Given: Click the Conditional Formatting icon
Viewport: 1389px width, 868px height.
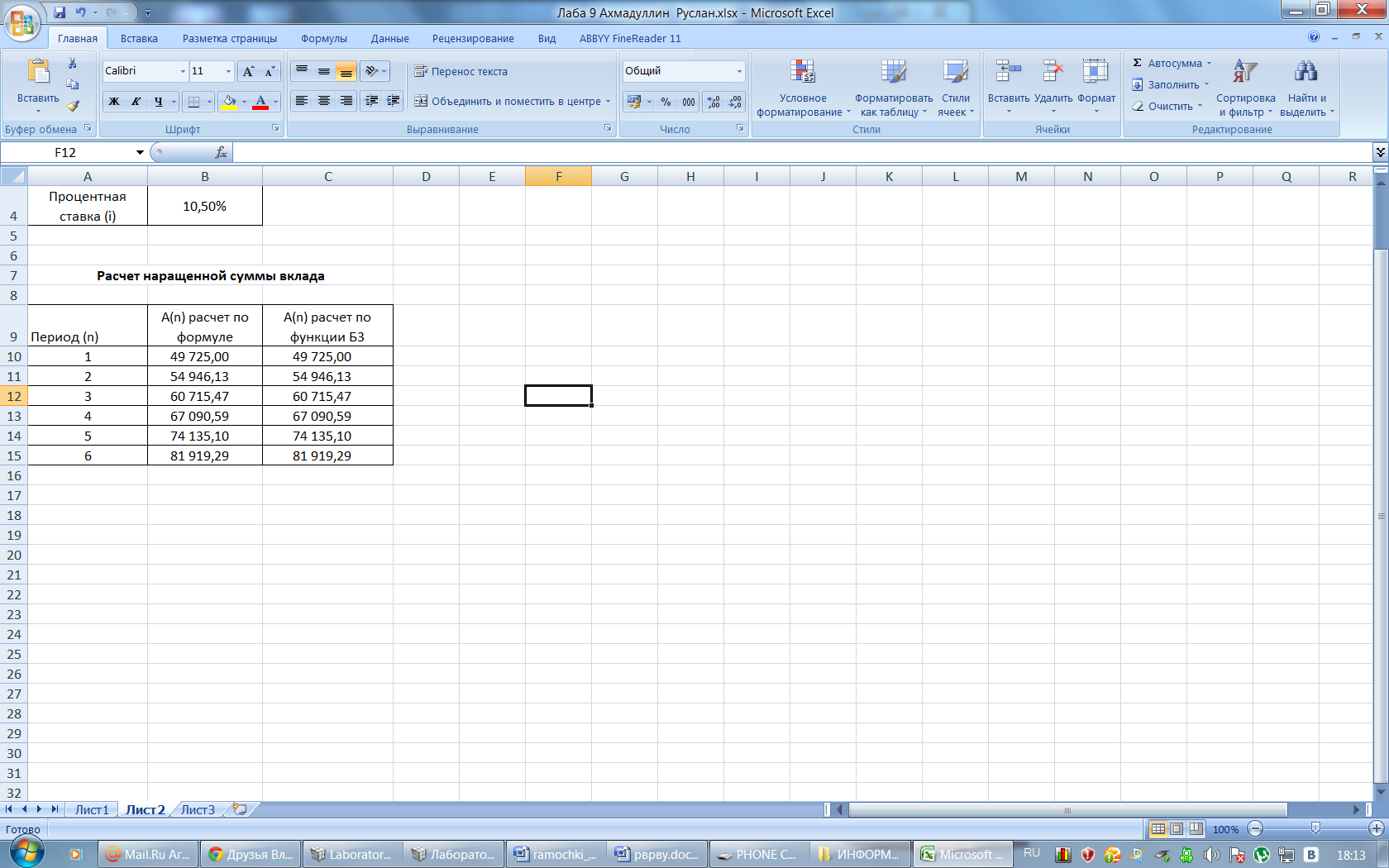Looking at the screenshot, I should (802, 72).
